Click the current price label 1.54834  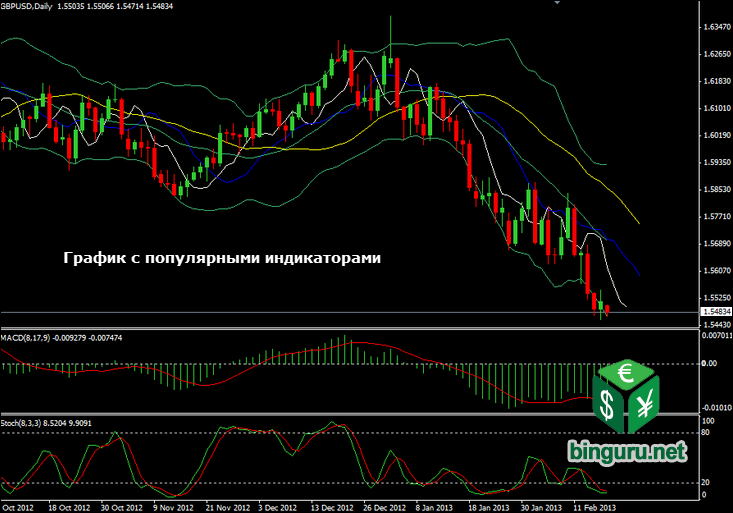(x=717, y=311)
